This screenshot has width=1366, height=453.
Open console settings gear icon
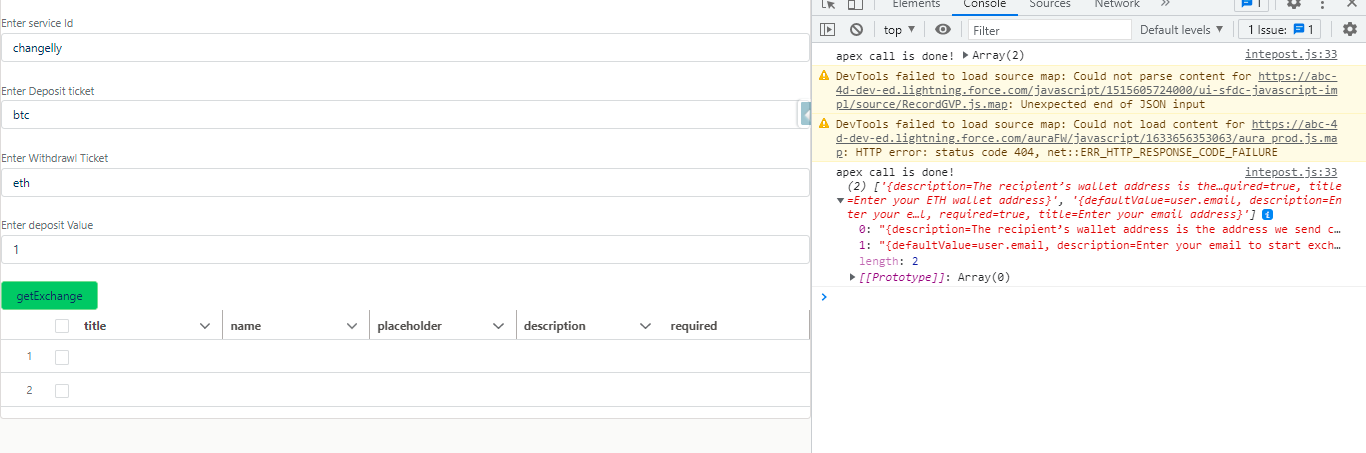point(1349,30)
